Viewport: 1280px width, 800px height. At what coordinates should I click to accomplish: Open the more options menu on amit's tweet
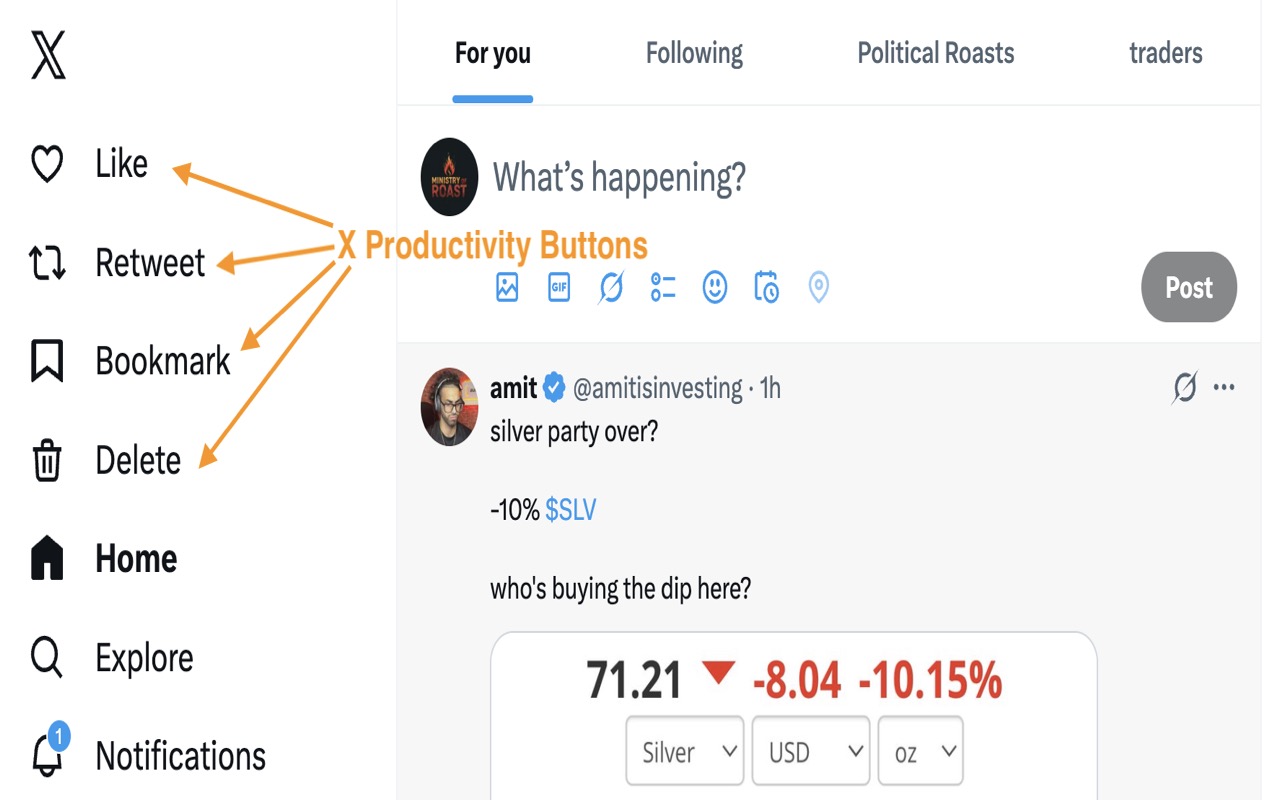tap(1224, 388)
